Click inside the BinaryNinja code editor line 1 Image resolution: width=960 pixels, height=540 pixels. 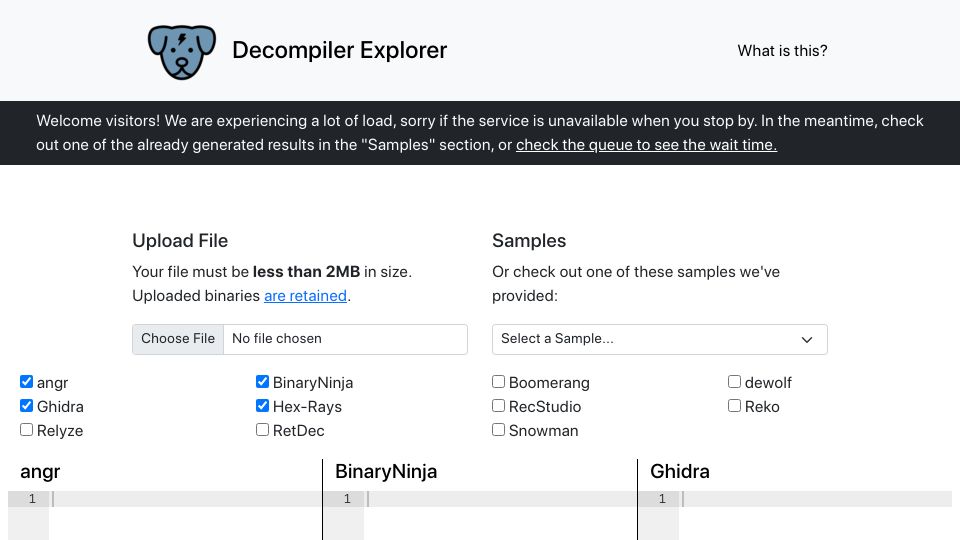[500, 499]
